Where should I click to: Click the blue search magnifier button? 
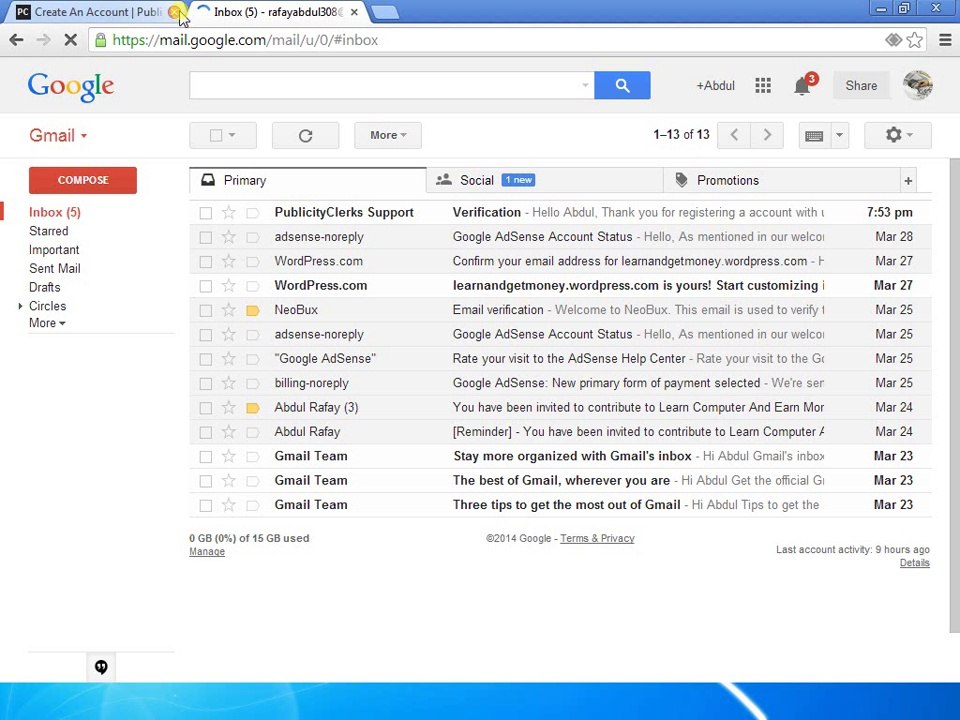click(622, 85)
